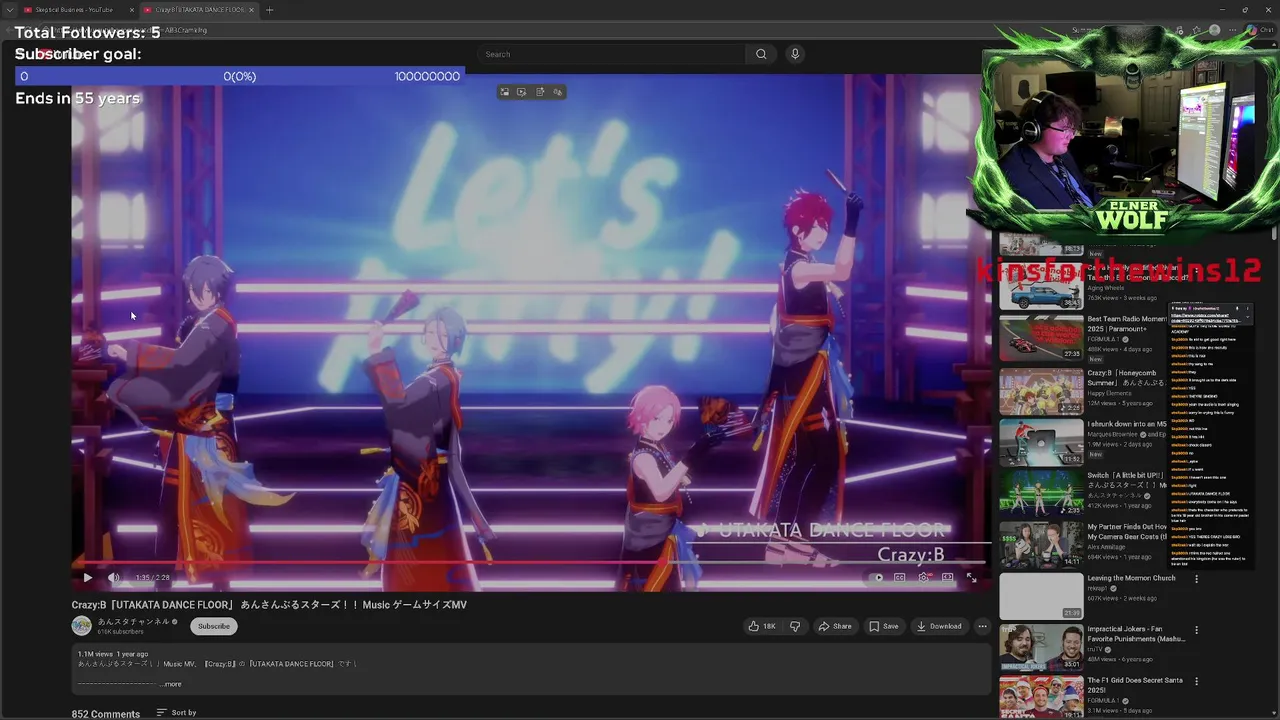Open My Partner Finds Out video title
The width and height of the screenshot is (1280, 720).
(1127, 531)
